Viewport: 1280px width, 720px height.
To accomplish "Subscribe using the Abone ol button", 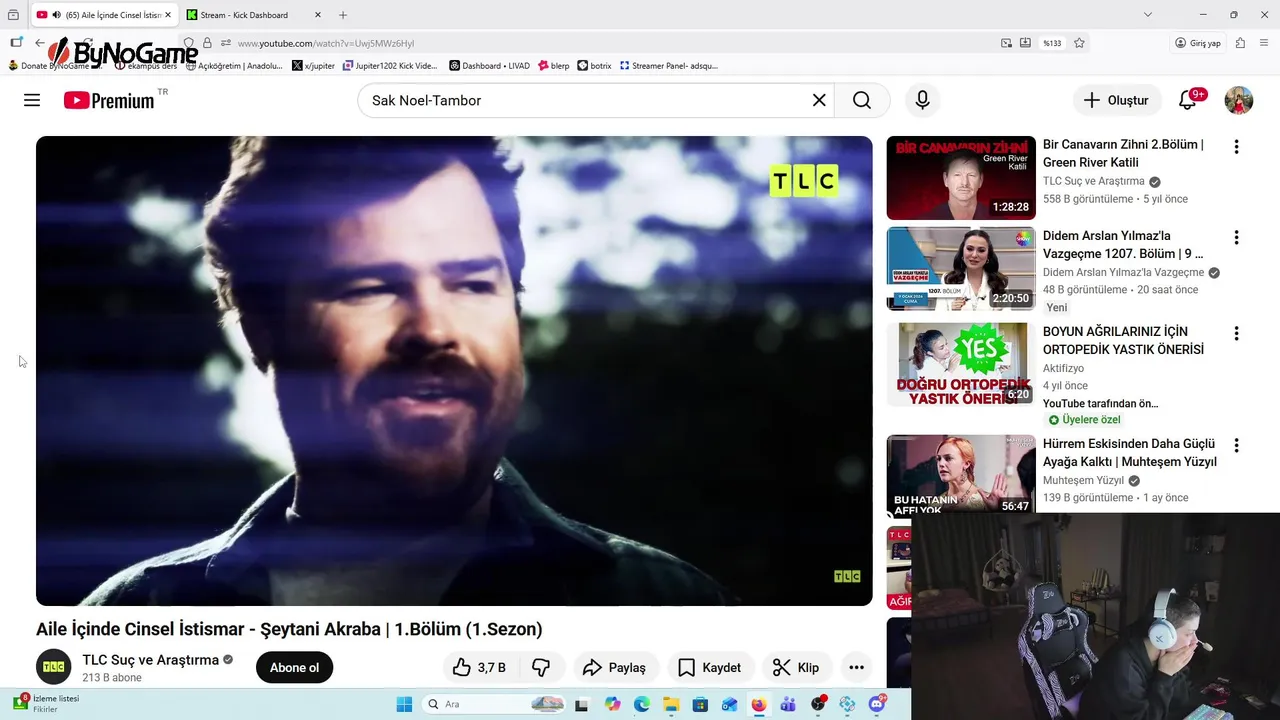I will (x=294, y=667).
